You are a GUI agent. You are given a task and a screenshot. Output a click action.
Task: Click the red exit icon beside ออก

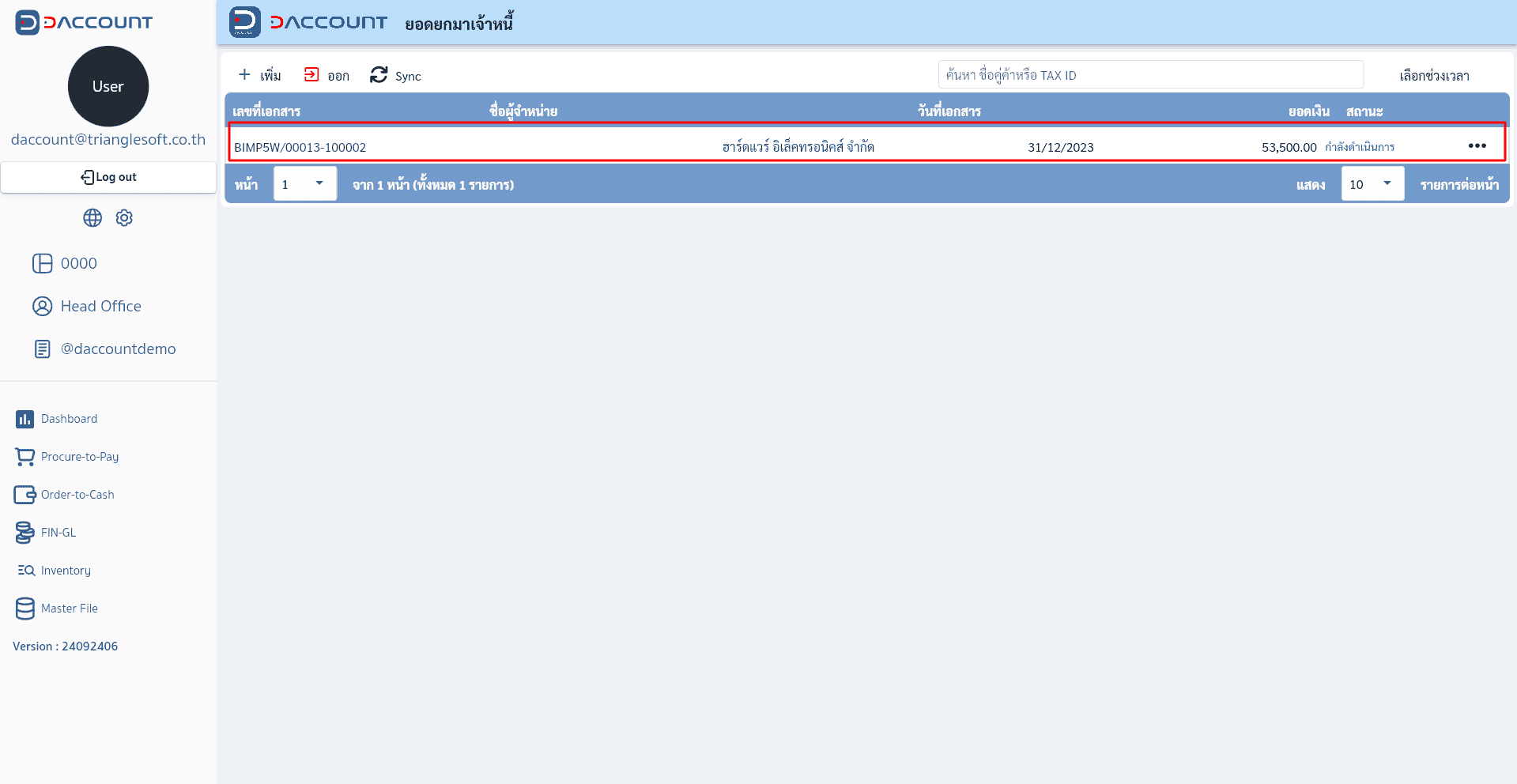point(311,74)
